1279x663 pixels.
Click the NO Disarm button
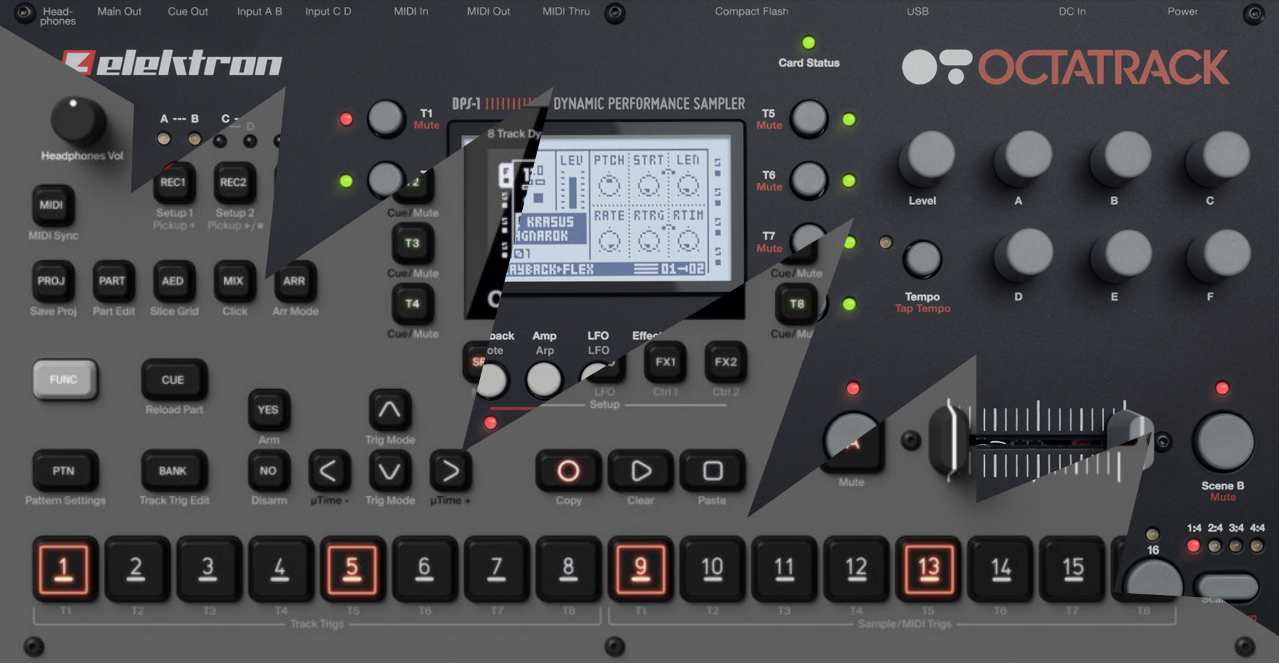(268, 470)
